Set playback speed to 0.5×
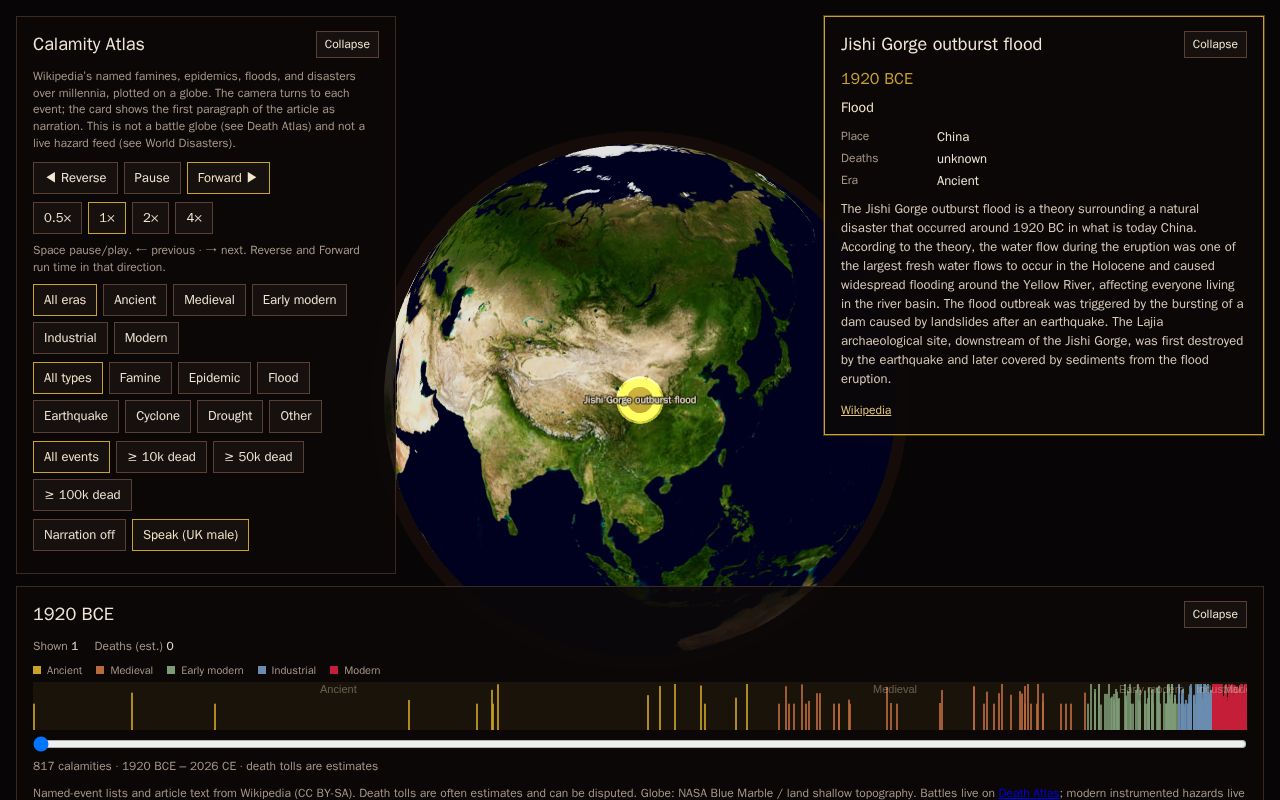The width and height of the screenshot is (1280, 800). coord(57,218)
